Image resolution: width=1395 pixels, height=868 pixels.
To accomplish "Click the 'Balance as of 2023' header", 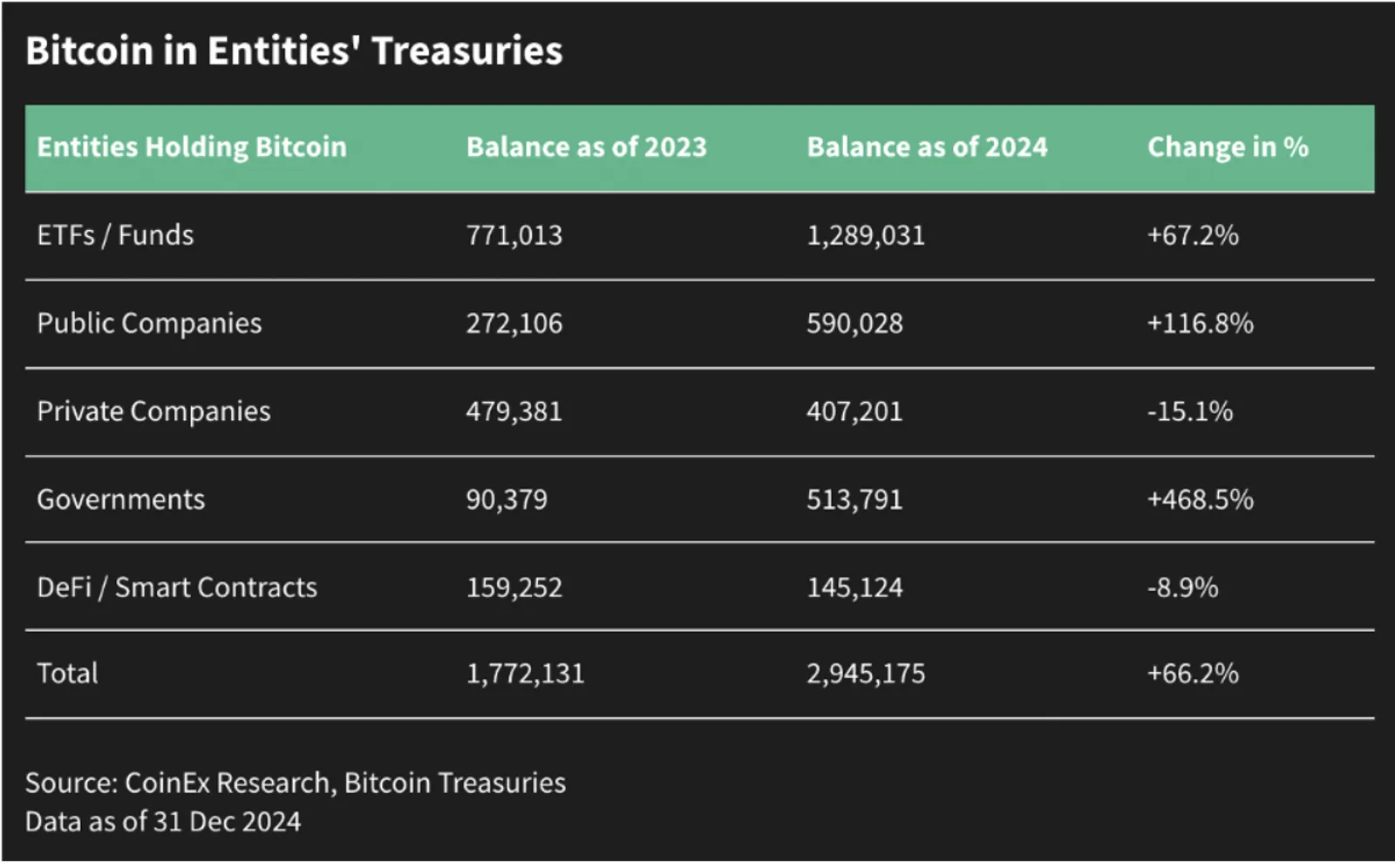I will tap(586, 146).
